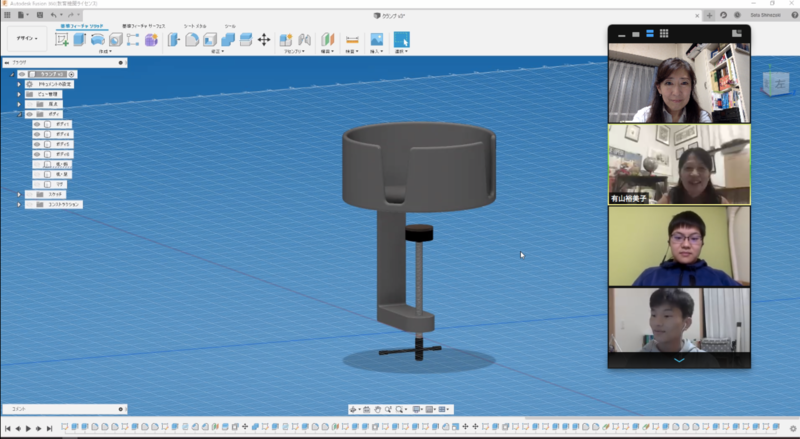Screen dimensions: 800x439
Task: Minimize the video call panel
Action: [621, 35]
